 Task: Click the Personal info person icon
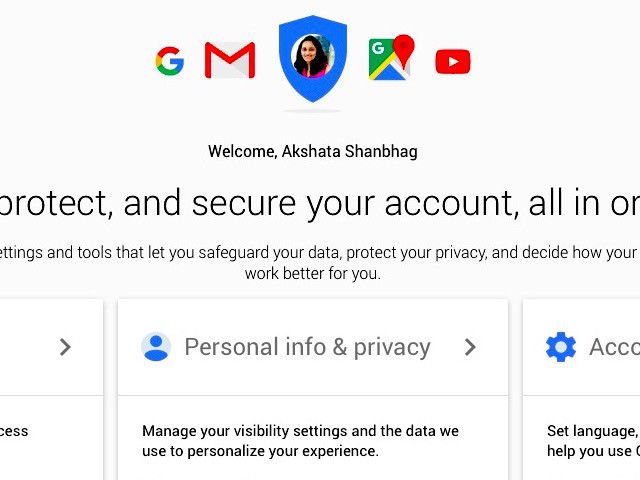[156, 347]
